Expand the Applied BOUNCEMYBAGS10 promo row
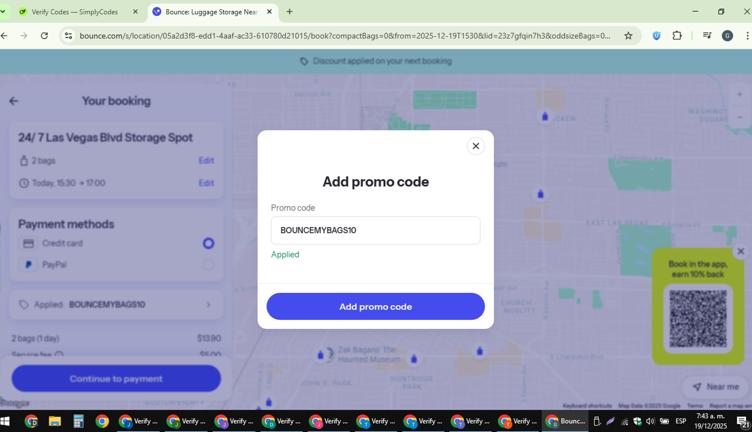 116,304
